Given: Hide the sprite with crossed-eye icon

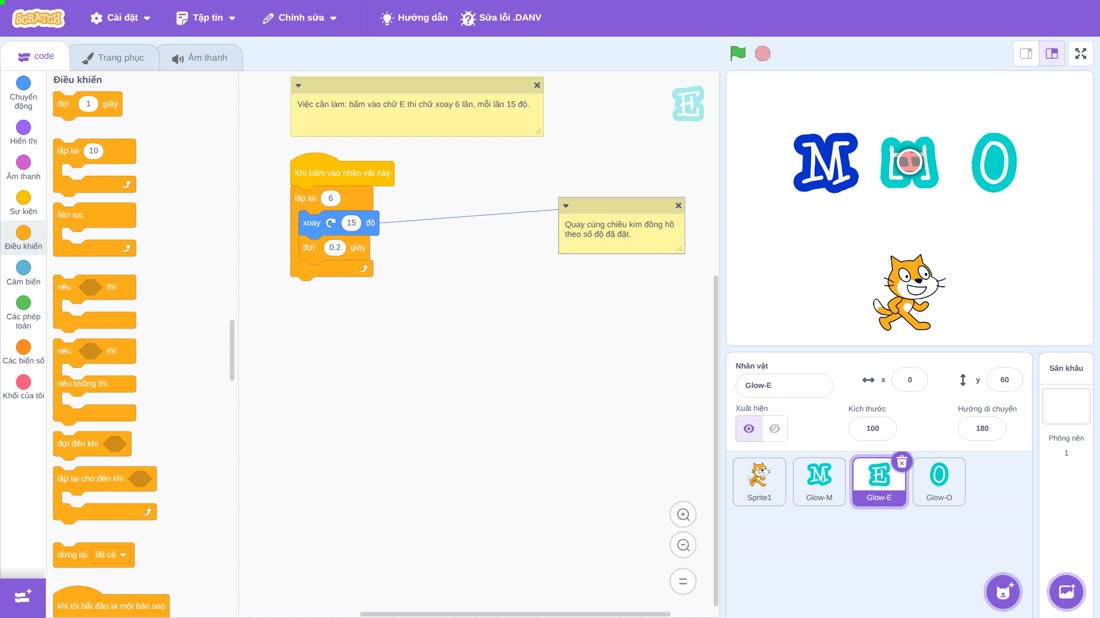Looking at the screenshot, I should tap(774, 429).
